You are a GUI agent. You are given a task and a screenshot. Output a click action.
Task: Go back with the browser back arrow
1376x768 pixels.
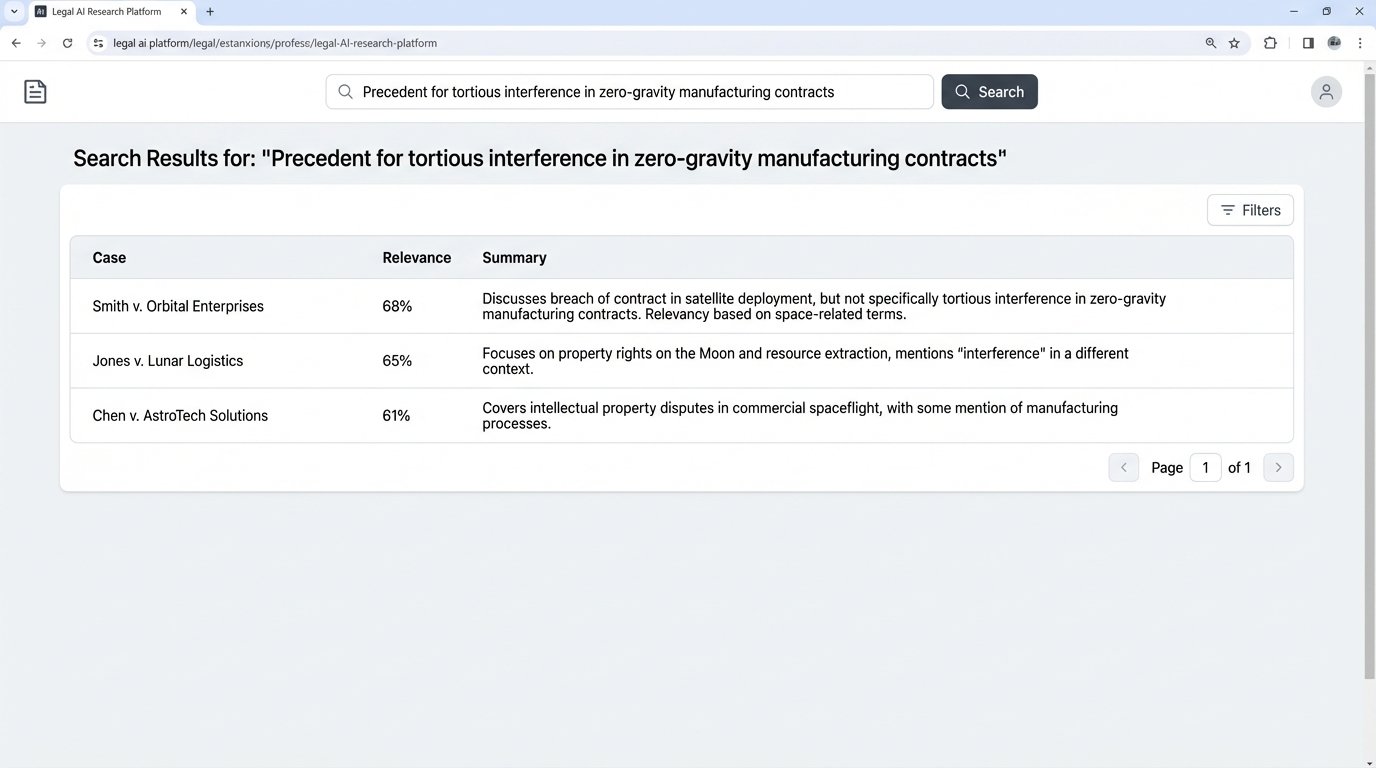(x=16, y=43)
